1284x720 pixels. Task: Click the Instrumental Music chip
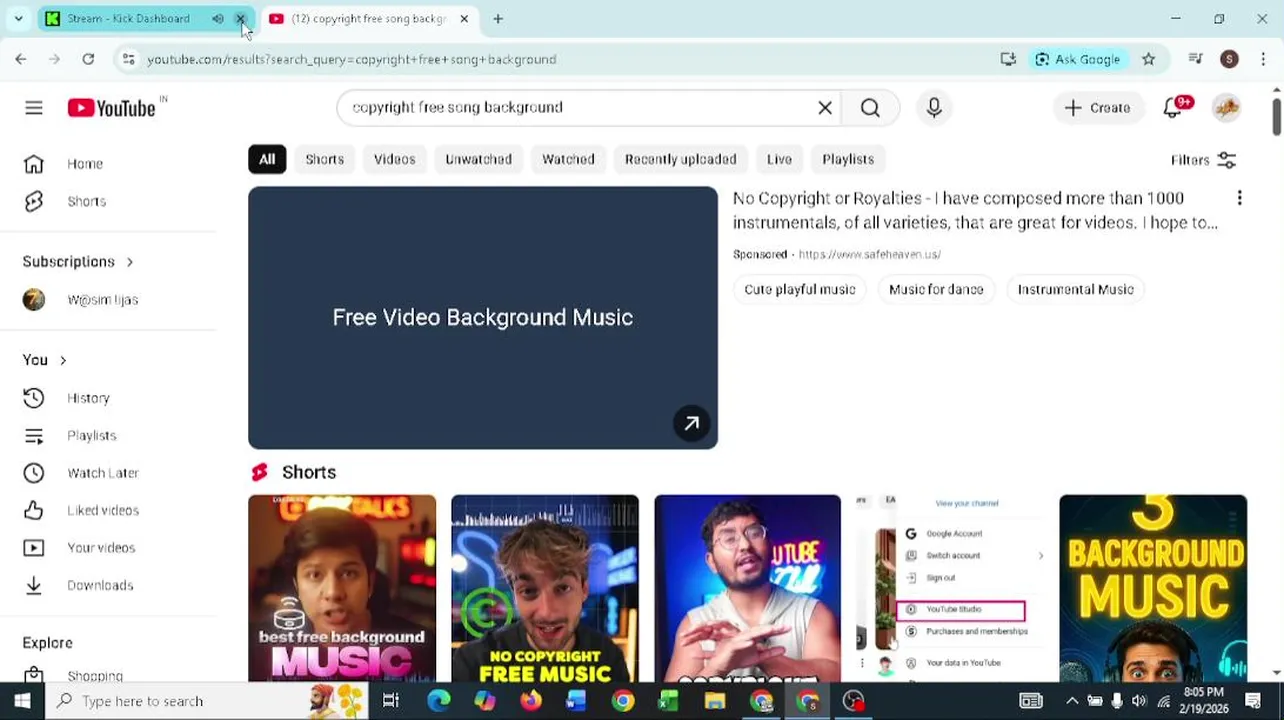point(1076,289)
